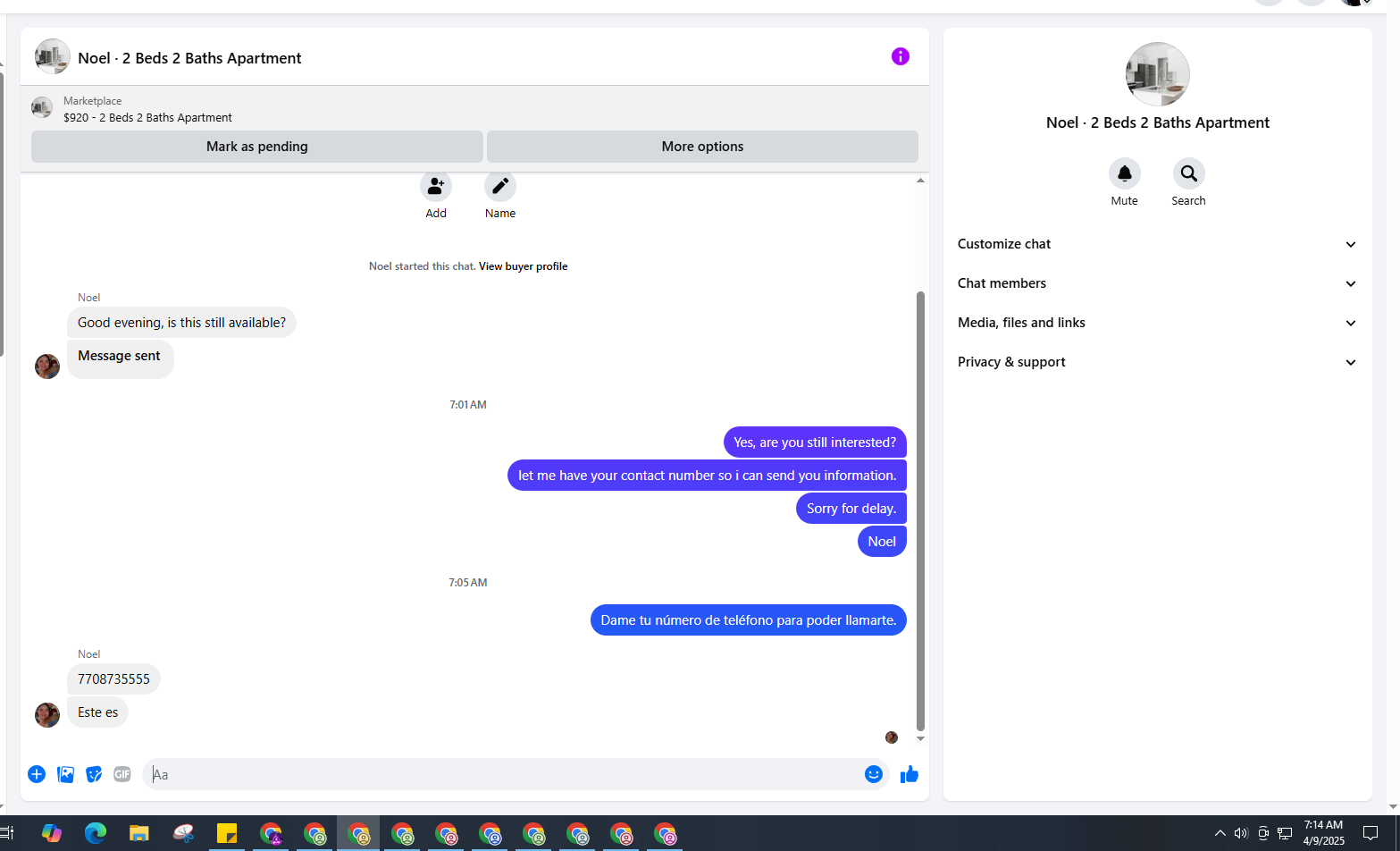Image resolution: width=1400 pixels, height=851 pixels.
Task: Open network status tray icon
Action: coord(1285,833)
